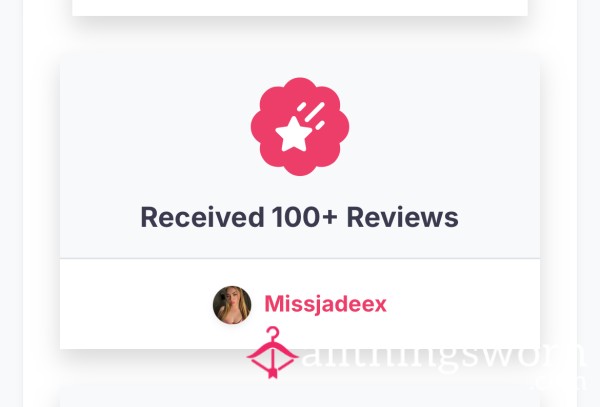Click the divider line under the reviews heading
Image resolution: width=600 pixels, height=407 pixels.
(300, 259)
